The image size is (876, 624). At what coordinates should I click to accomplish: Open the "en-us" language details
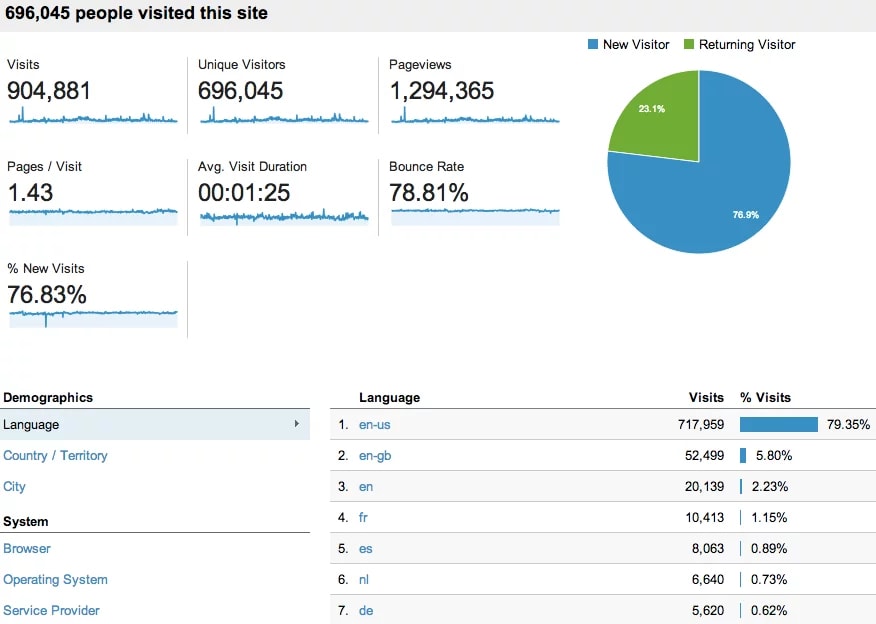pyautogui.click(x=374, y=424)
